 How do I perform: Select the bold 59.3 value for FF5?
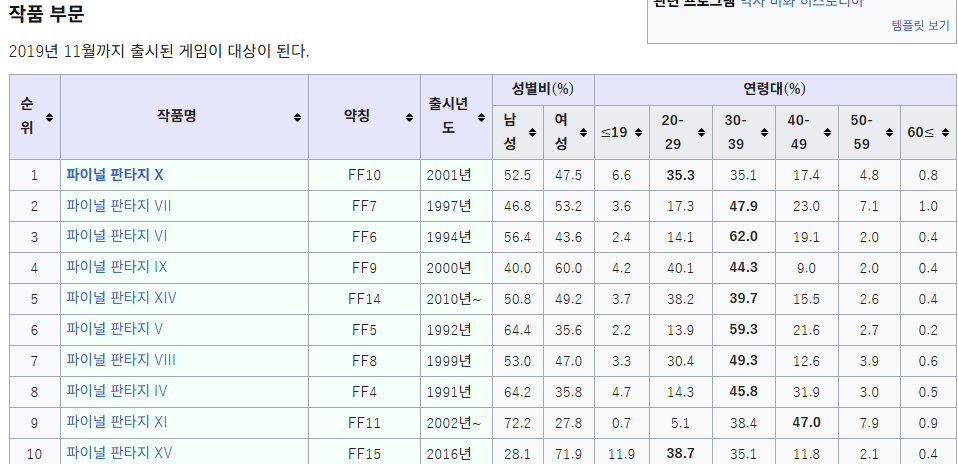pyautogui.click(x=744, y=330)
